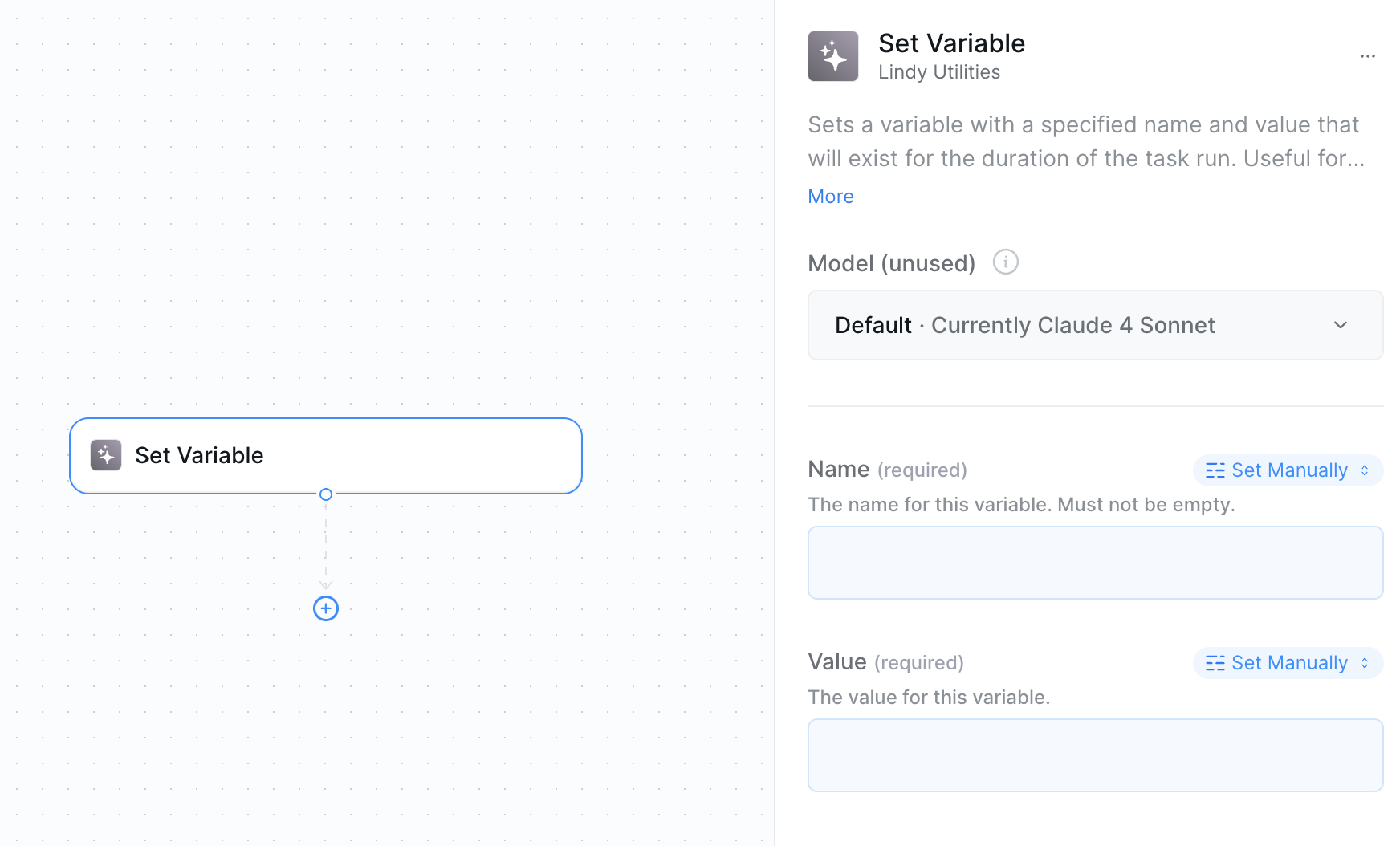Click the info icon beside Model (unused)
1400x846 pixels.
(1006, 262)
